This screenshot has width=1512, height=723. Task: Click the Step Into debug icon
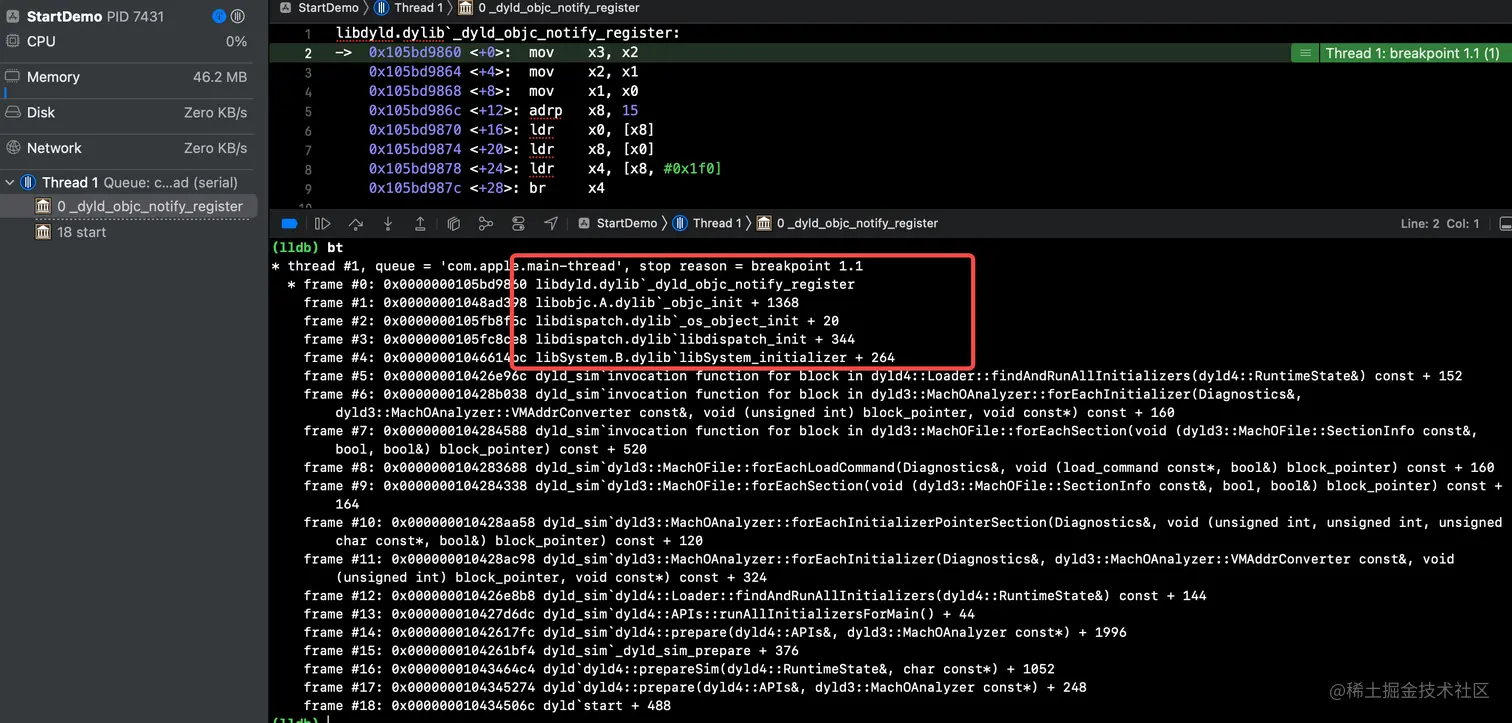coord(388,224)
